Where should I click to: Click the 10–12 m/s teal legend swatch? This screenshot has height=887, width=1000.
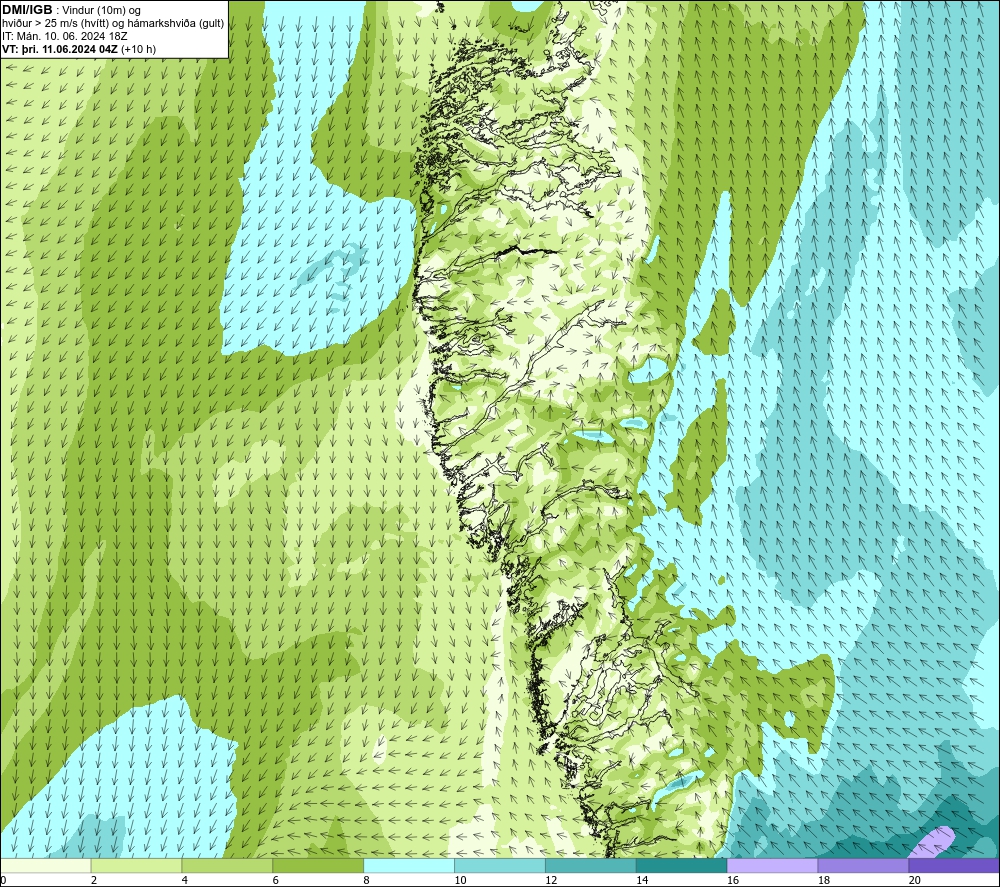(x=499, y=865)
